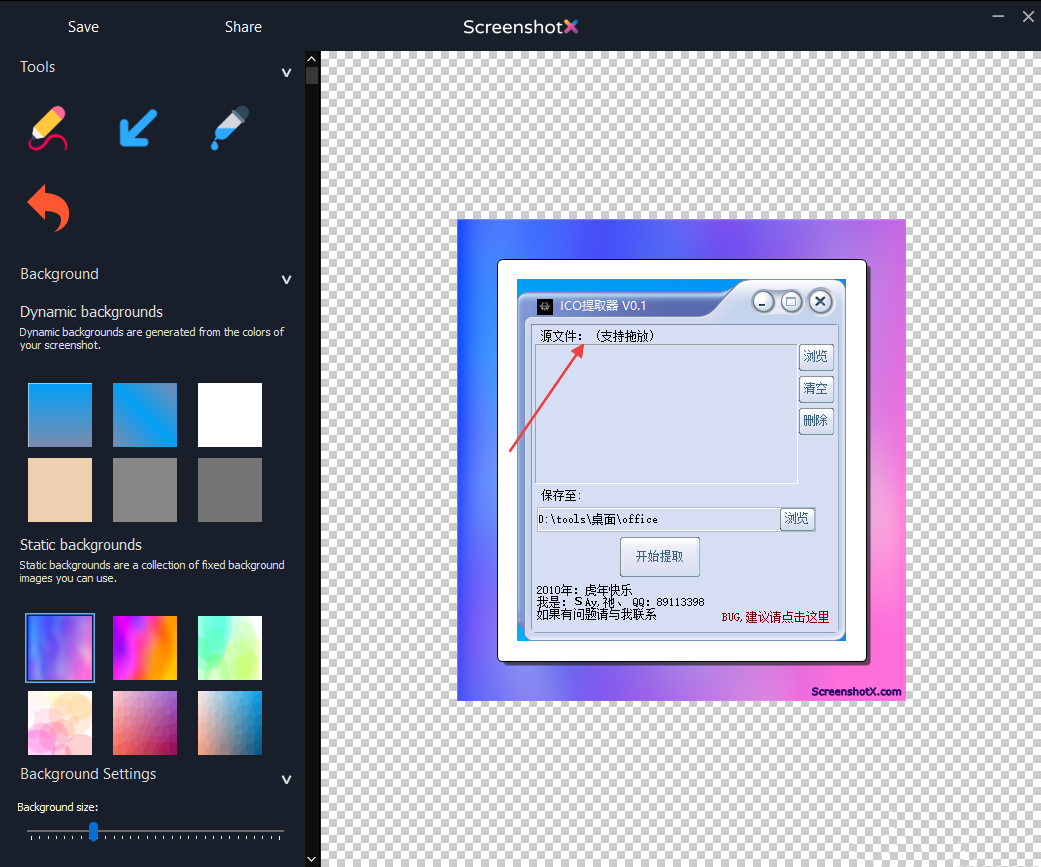
Task: Select the pencil drawing tool
Action: [49, 128]
